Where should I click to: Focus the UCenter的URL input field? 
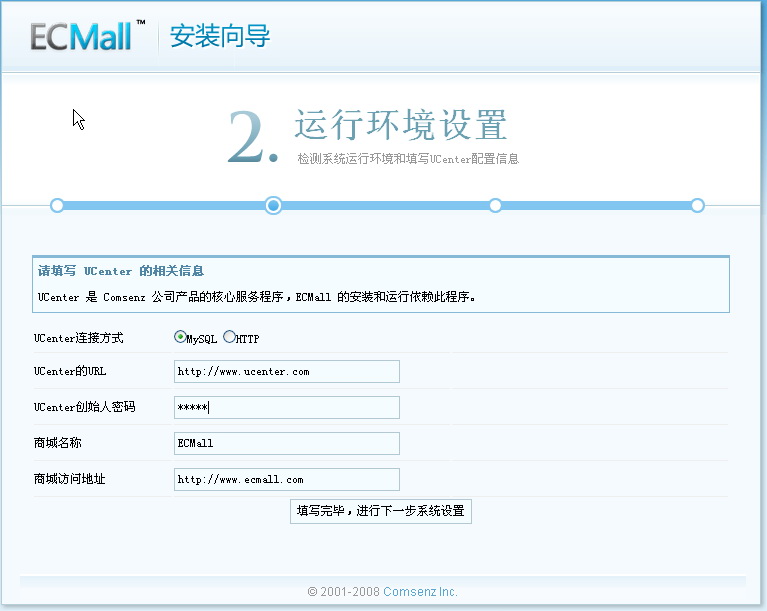pos(286,372)
